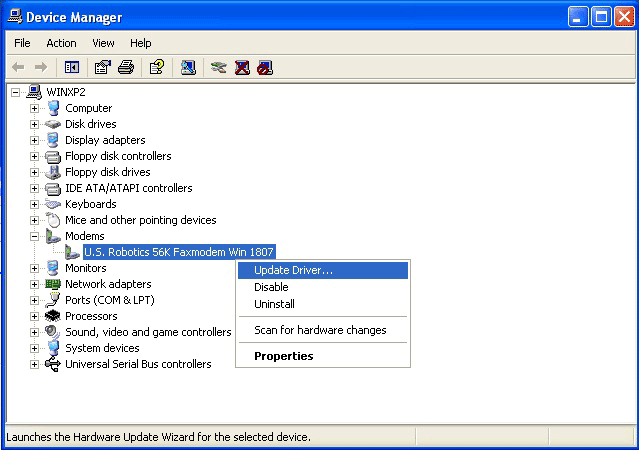Open Help from the toolbar icon

coord(156,67)
